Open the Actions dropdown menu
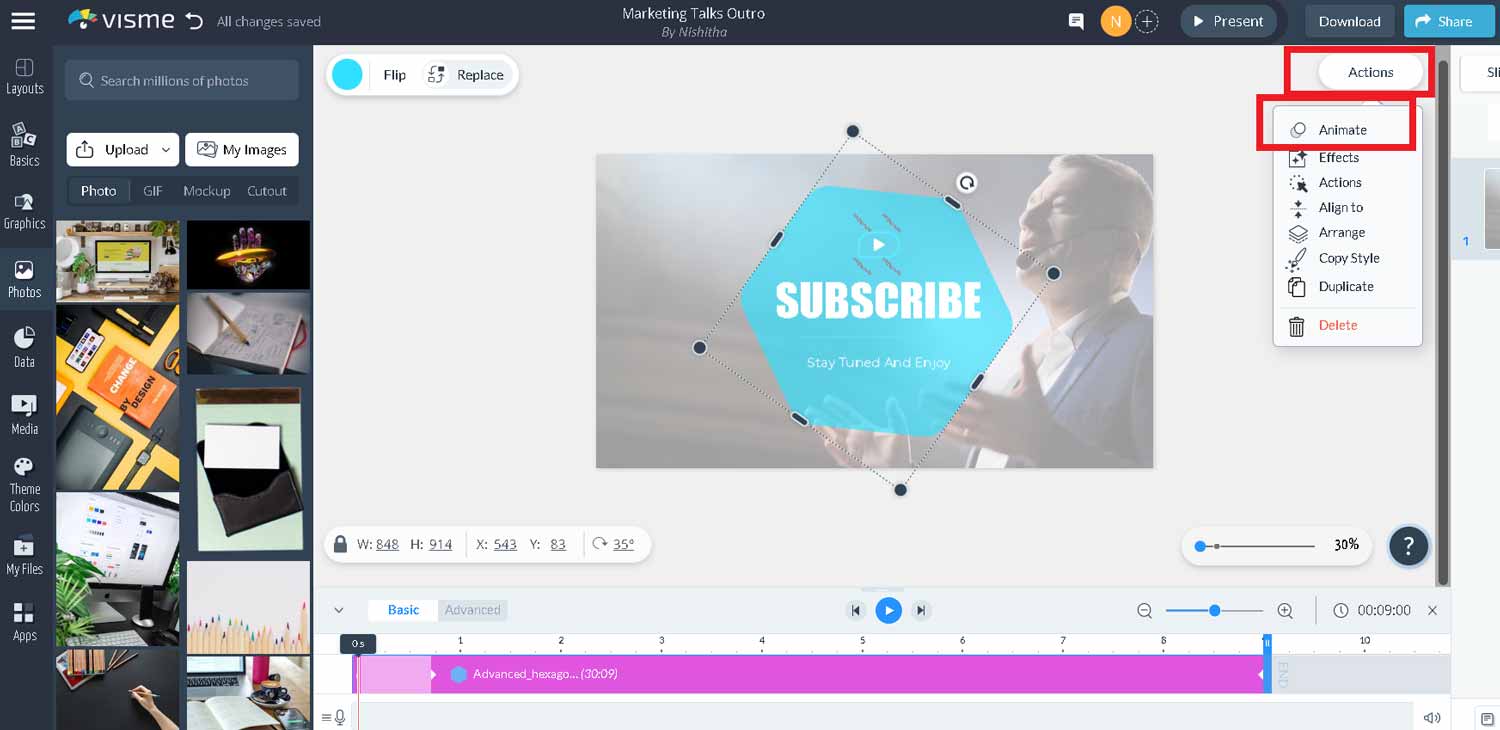1500x730 pixels. (x=1369, y=72)
